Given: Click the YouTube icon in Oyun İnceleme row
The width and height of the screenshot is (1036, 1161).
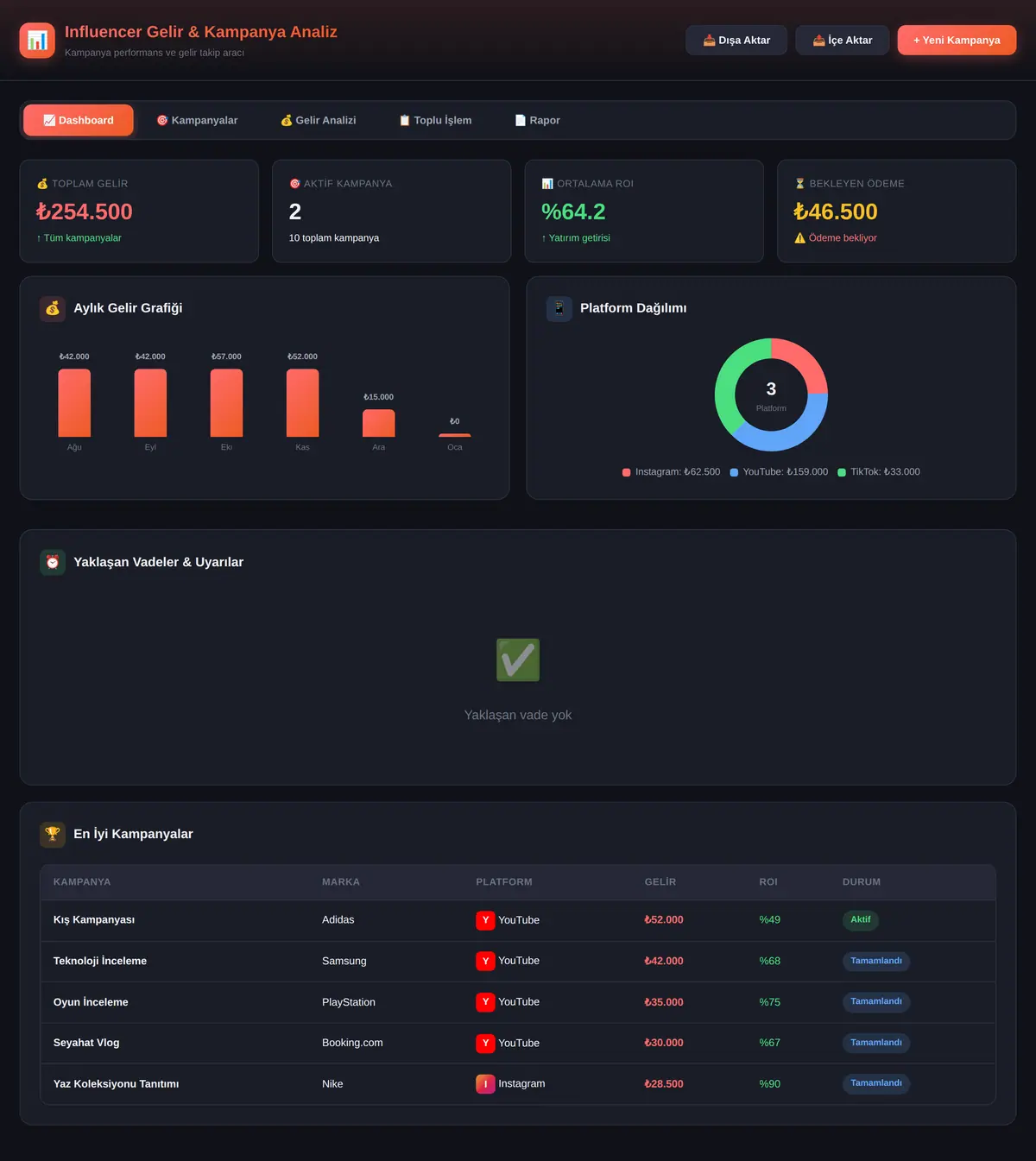Looking at the screenshot, I should (485, 1002).
